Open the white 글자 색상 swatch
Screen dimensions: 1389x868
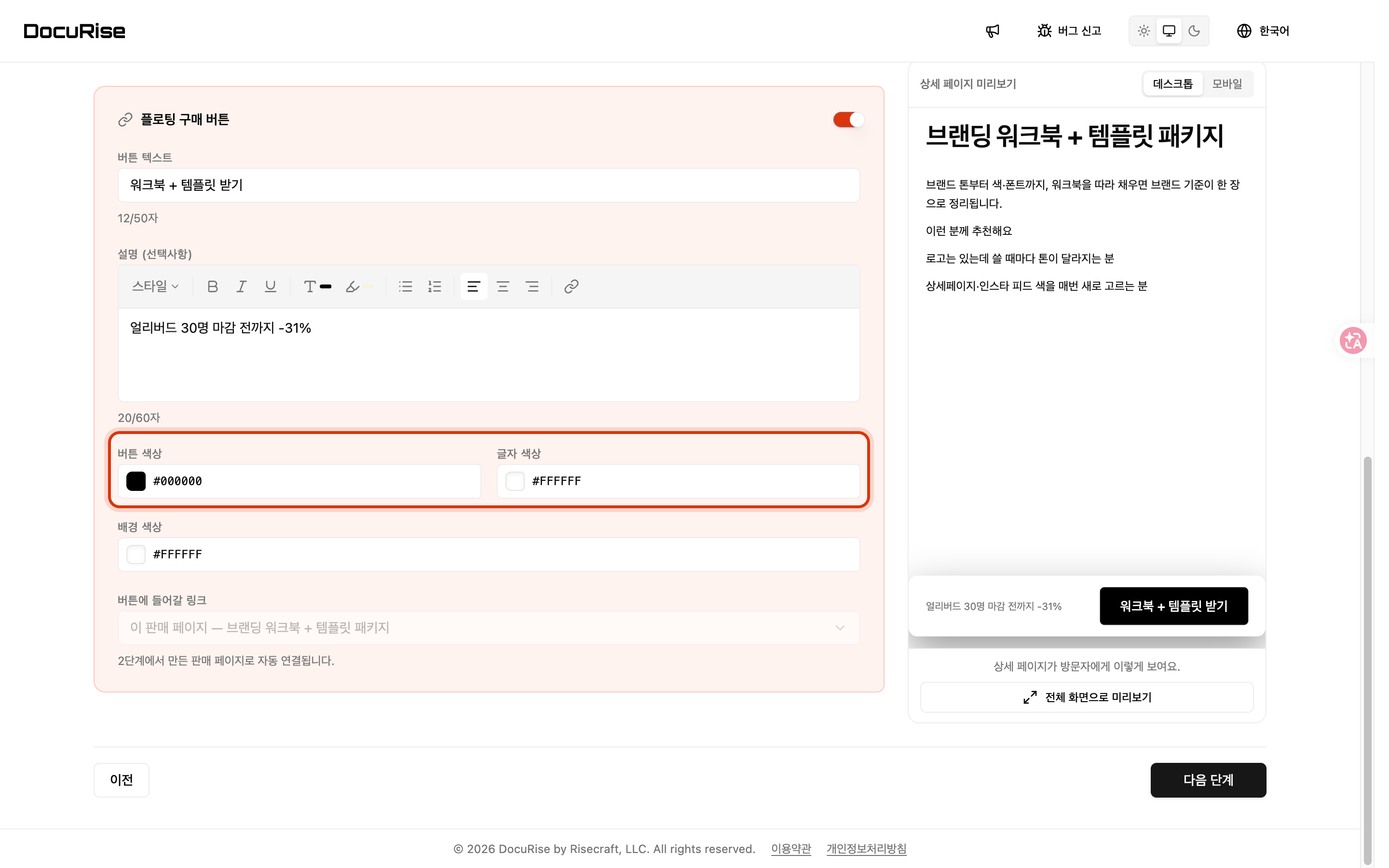tap(515, 481)
